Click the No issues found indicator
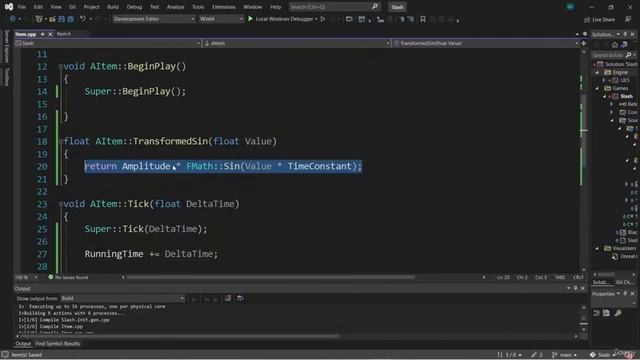Screen dimensions: 640x360 68,277
